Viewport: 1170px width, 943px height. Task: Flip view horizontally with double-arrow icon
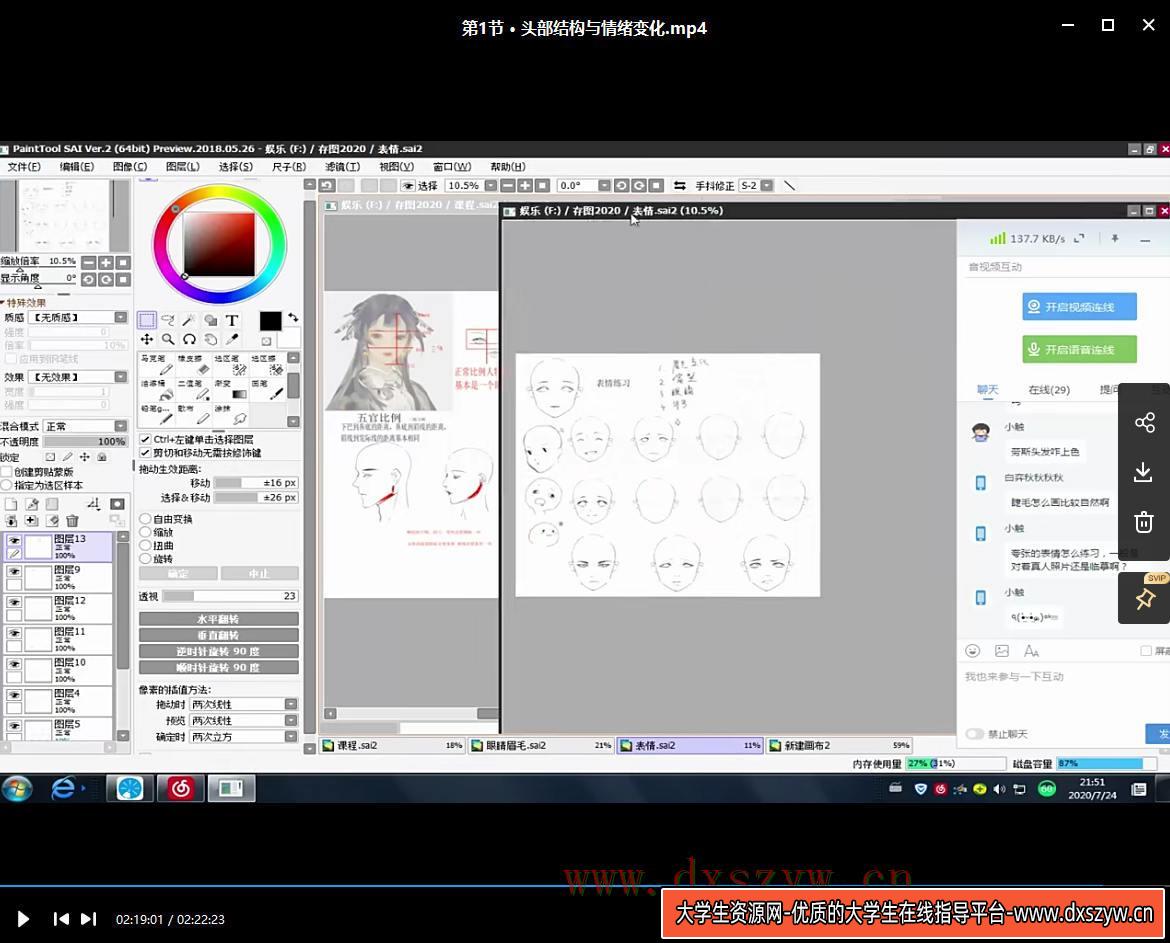(680, 186)
